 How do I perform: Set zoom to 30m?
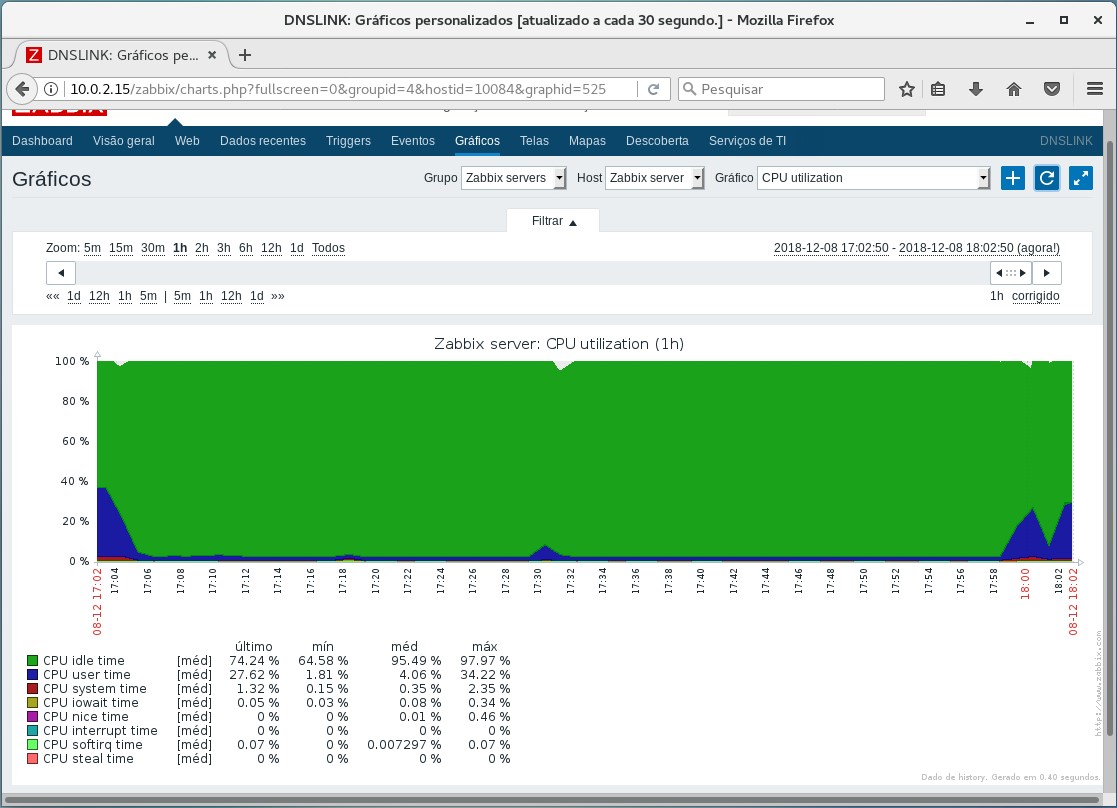pyautogui.click(x=152, y=248)
